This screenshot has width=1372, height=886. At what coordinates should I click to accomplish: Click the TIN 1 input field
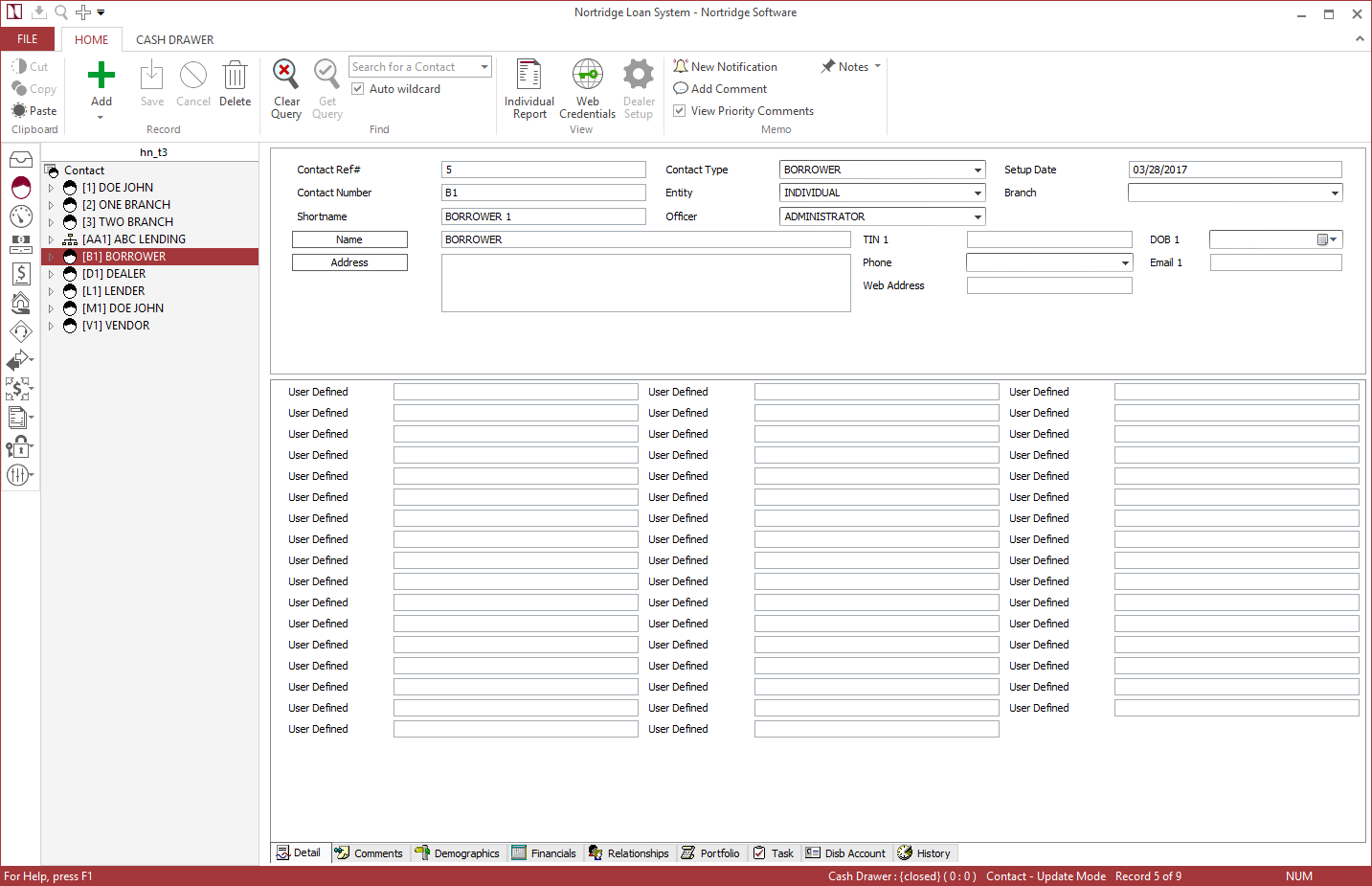pos(1049,239)
